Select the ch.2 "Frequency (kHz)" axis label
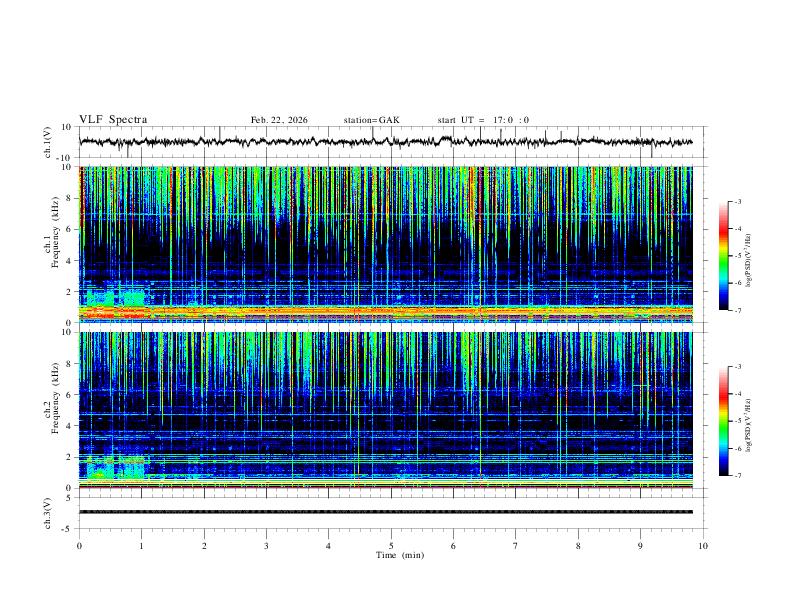 55,397
